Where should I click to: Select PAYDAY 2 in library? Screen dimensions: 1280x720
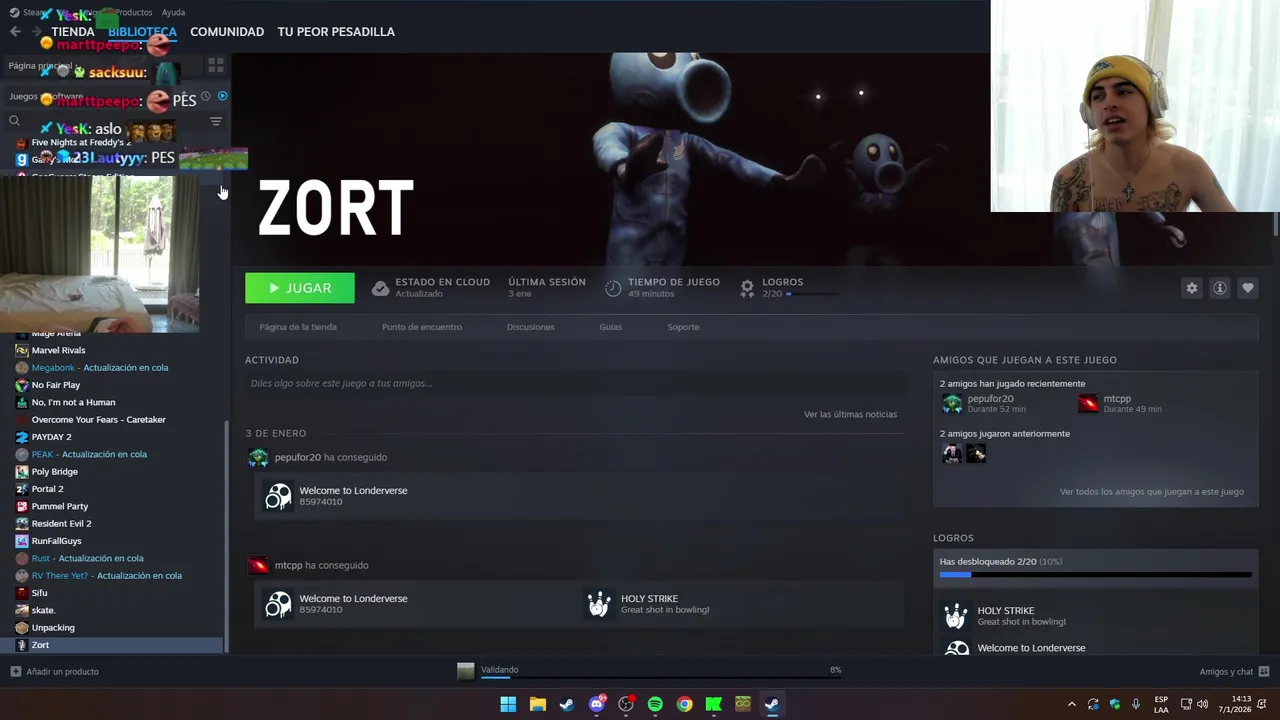click(x=51, y=437)
